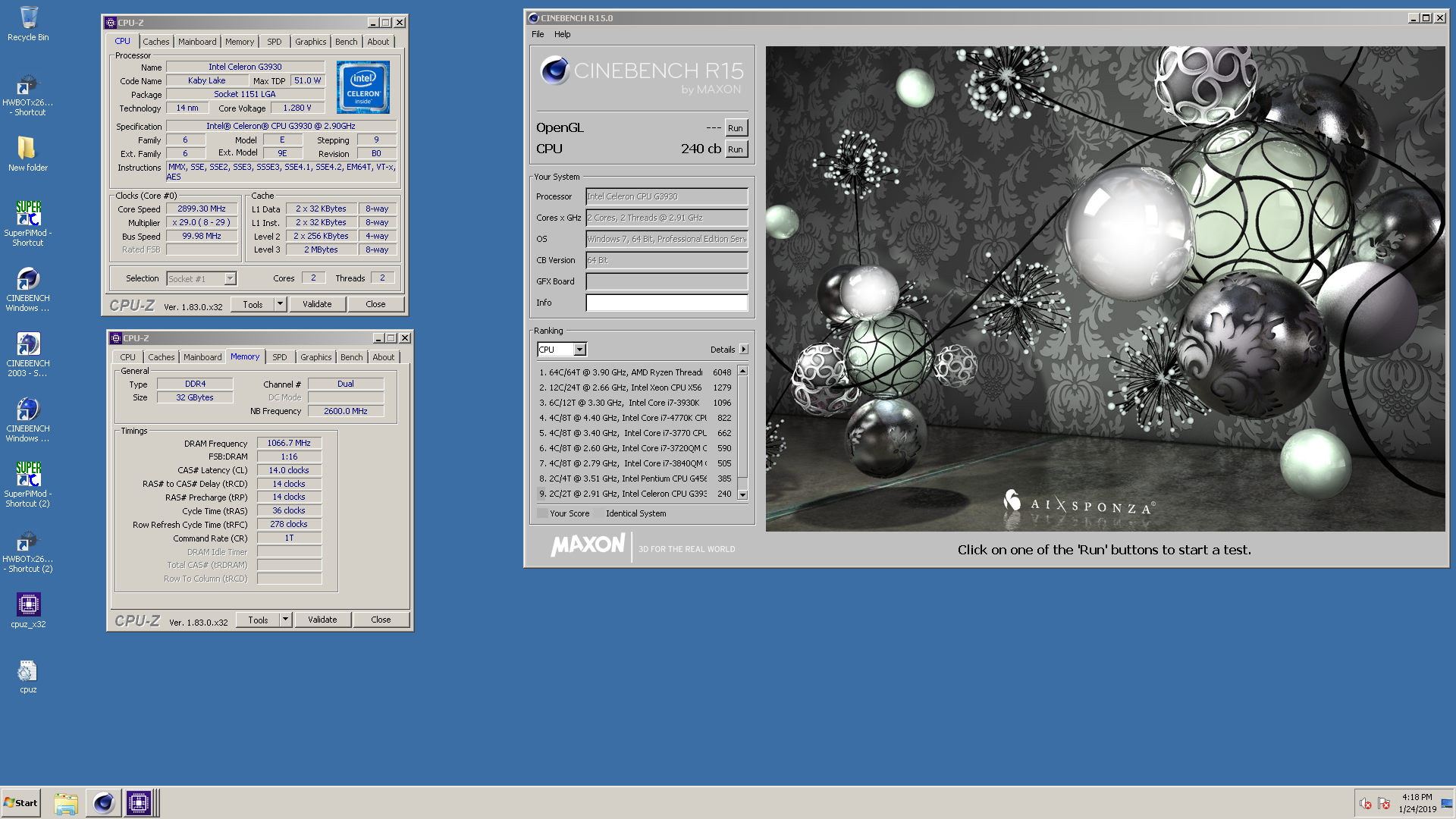Open the Socket #1 selection dropdown
The width and height of the screenshot is (1456, 819).
(230, 279)
